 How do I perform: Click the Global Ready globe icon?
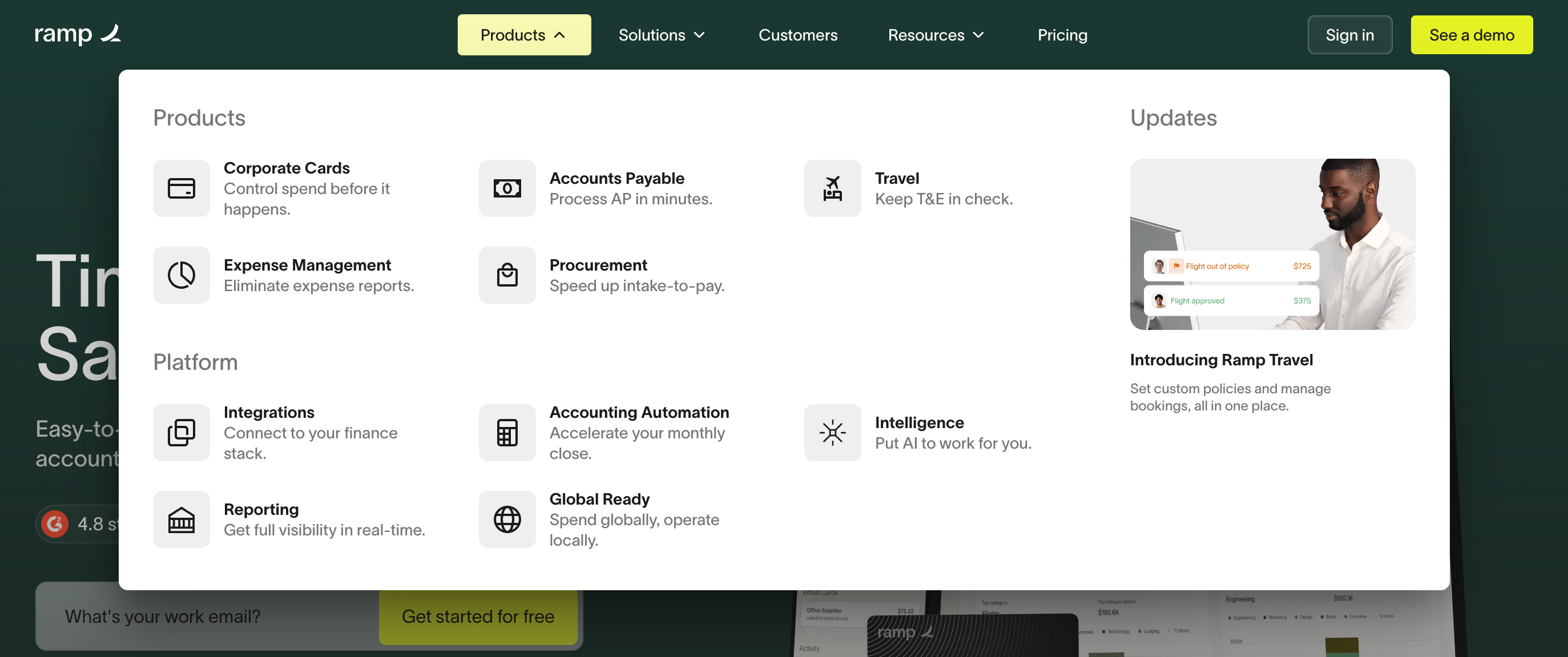[506, 520]
